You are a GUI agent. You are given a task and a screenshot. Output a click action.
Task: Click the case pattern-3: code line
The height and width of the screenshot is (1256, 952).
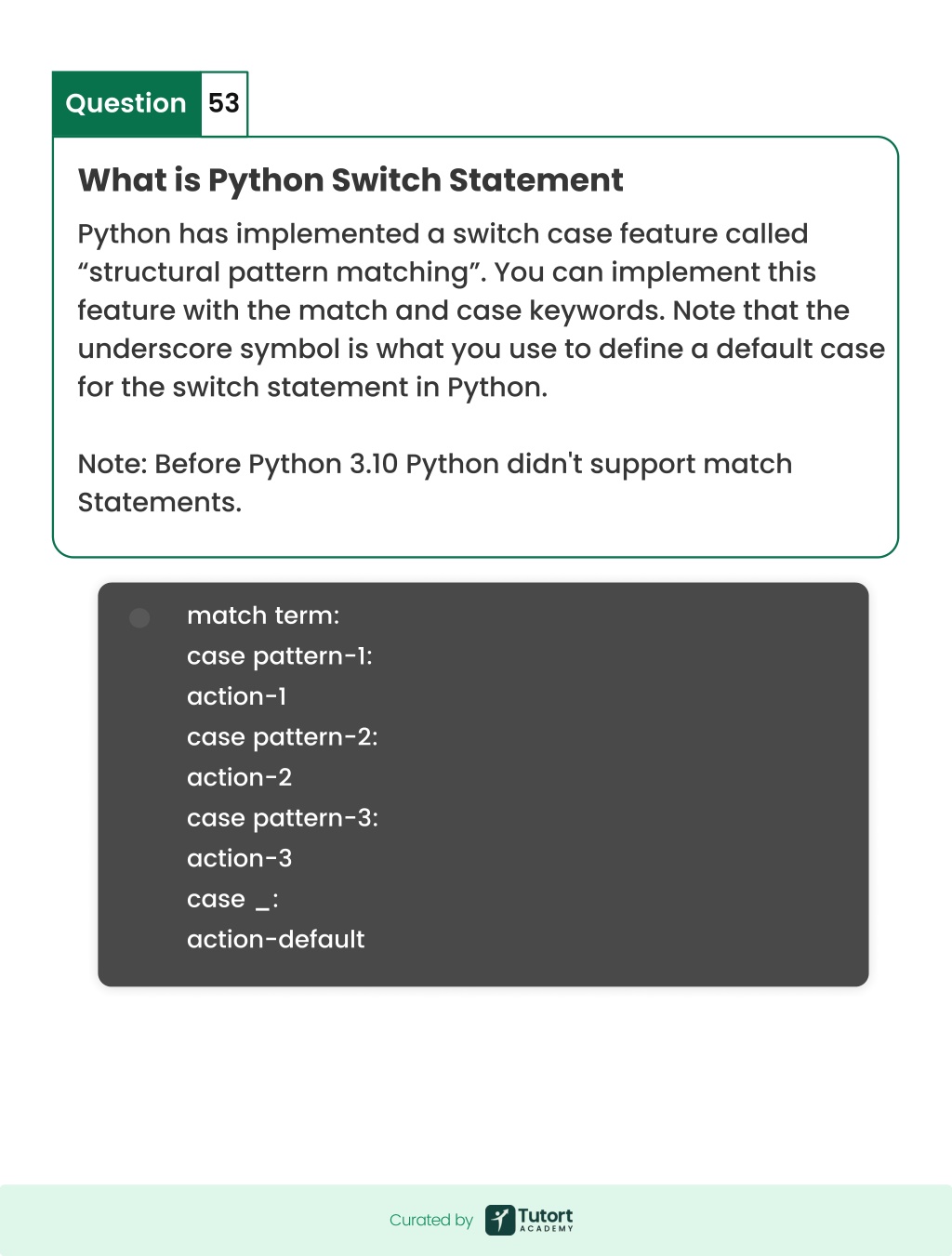[283, 818]
